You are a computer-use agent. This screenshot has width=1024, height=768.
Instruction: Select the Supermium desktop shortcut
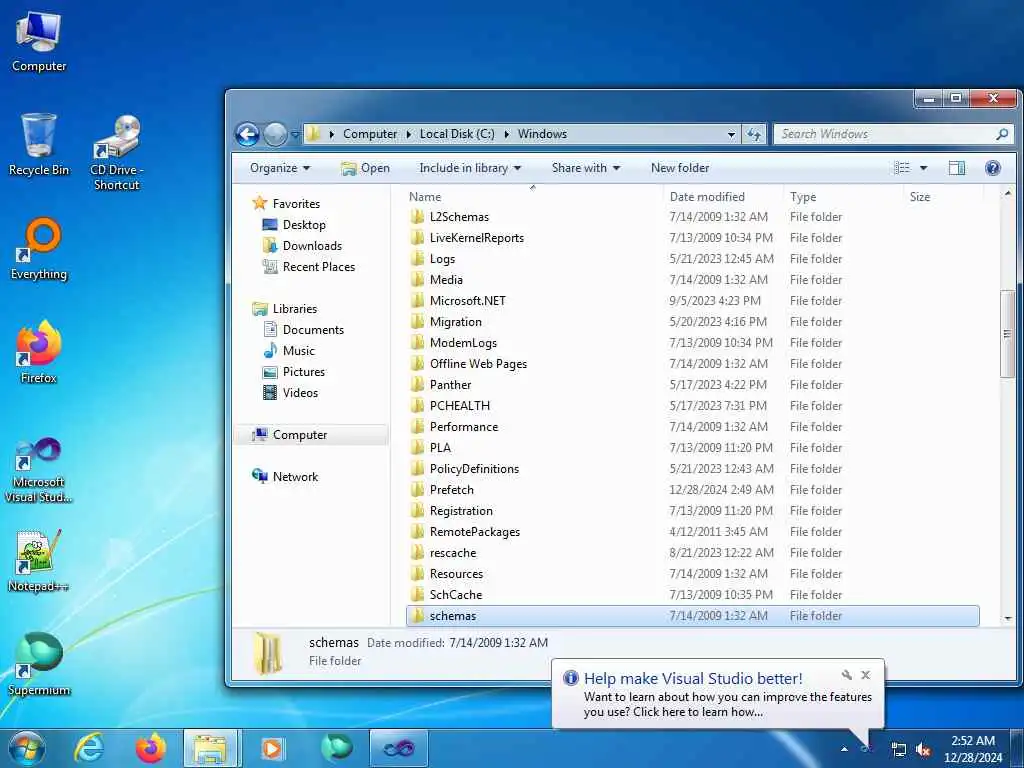[x=39, y=664]
